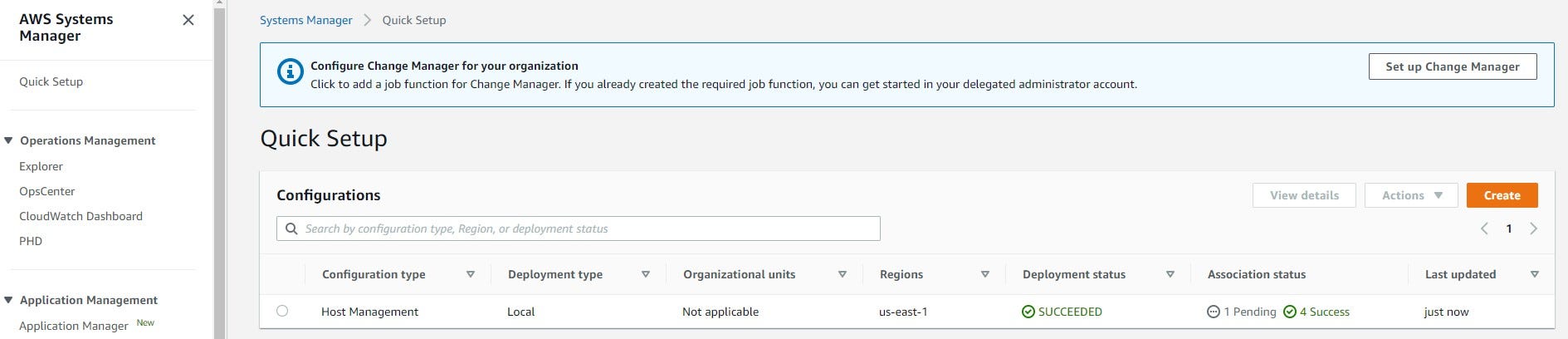Sort by Organizational units column arrow
This screenshot has height=339, width=1568.
[x=843, y=274]
